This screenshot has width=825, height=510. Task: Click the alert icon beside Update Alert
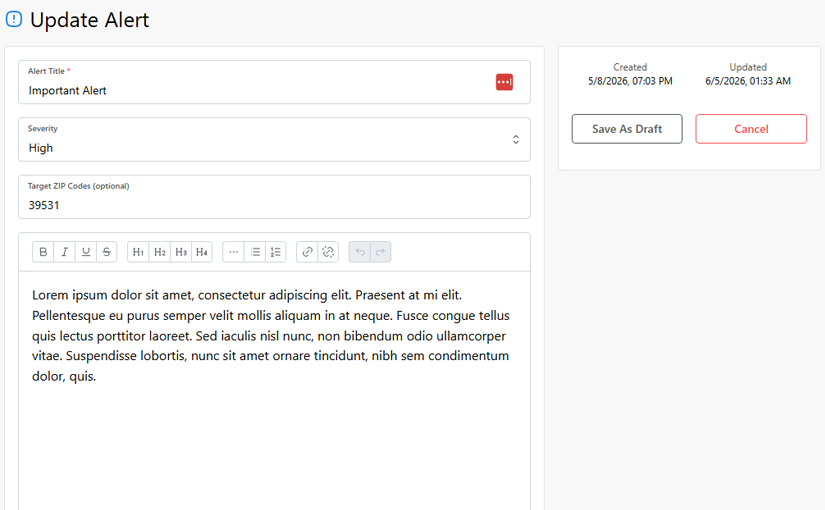(x=14, y=19)
